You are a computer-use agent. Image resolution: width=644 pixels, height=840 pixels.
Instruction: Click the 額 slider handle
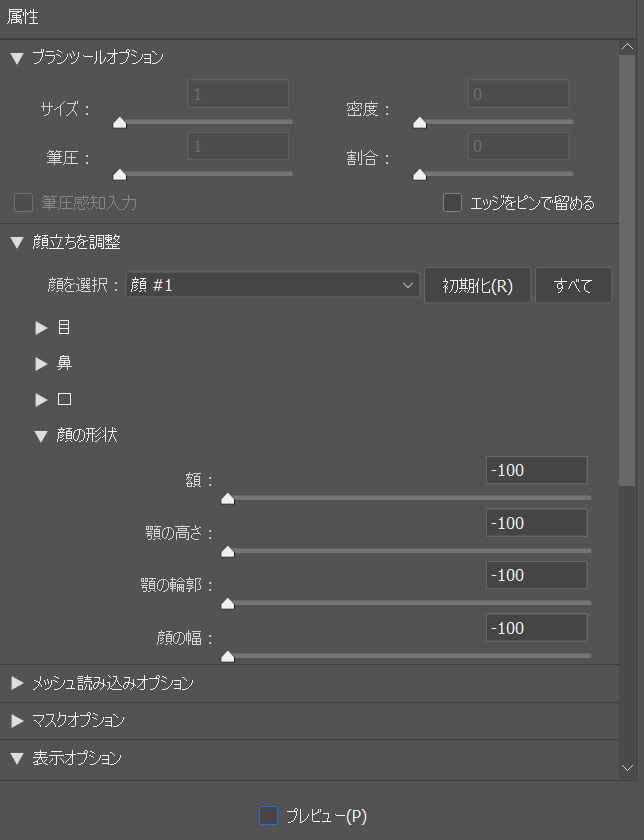[x=227, y=498]
